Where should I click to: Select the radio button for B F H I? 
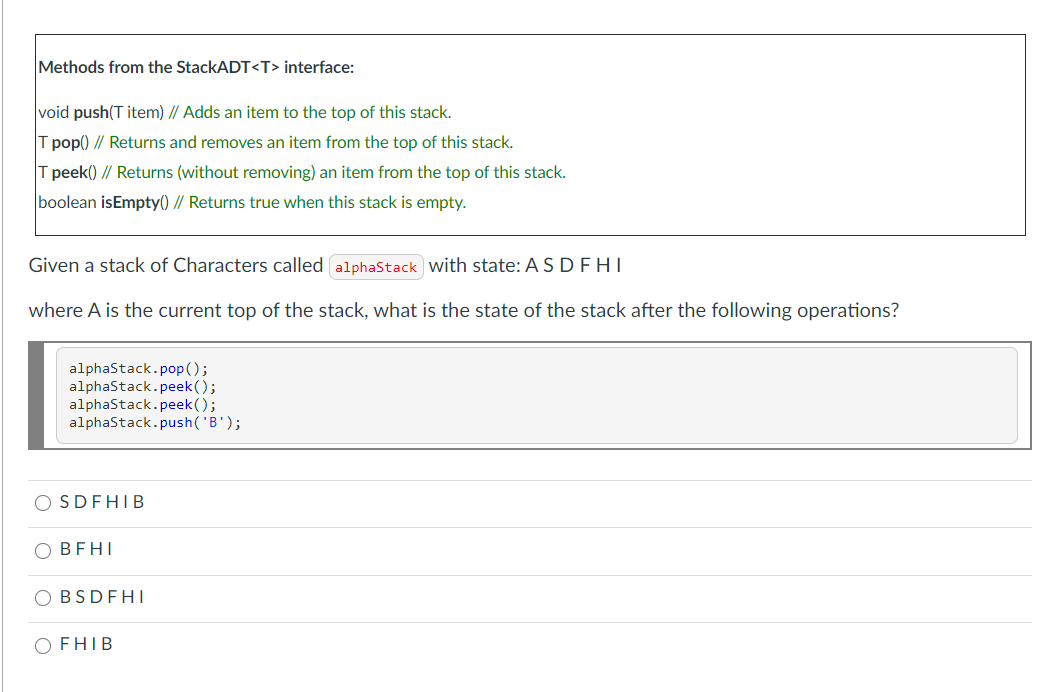coord(43,550)
